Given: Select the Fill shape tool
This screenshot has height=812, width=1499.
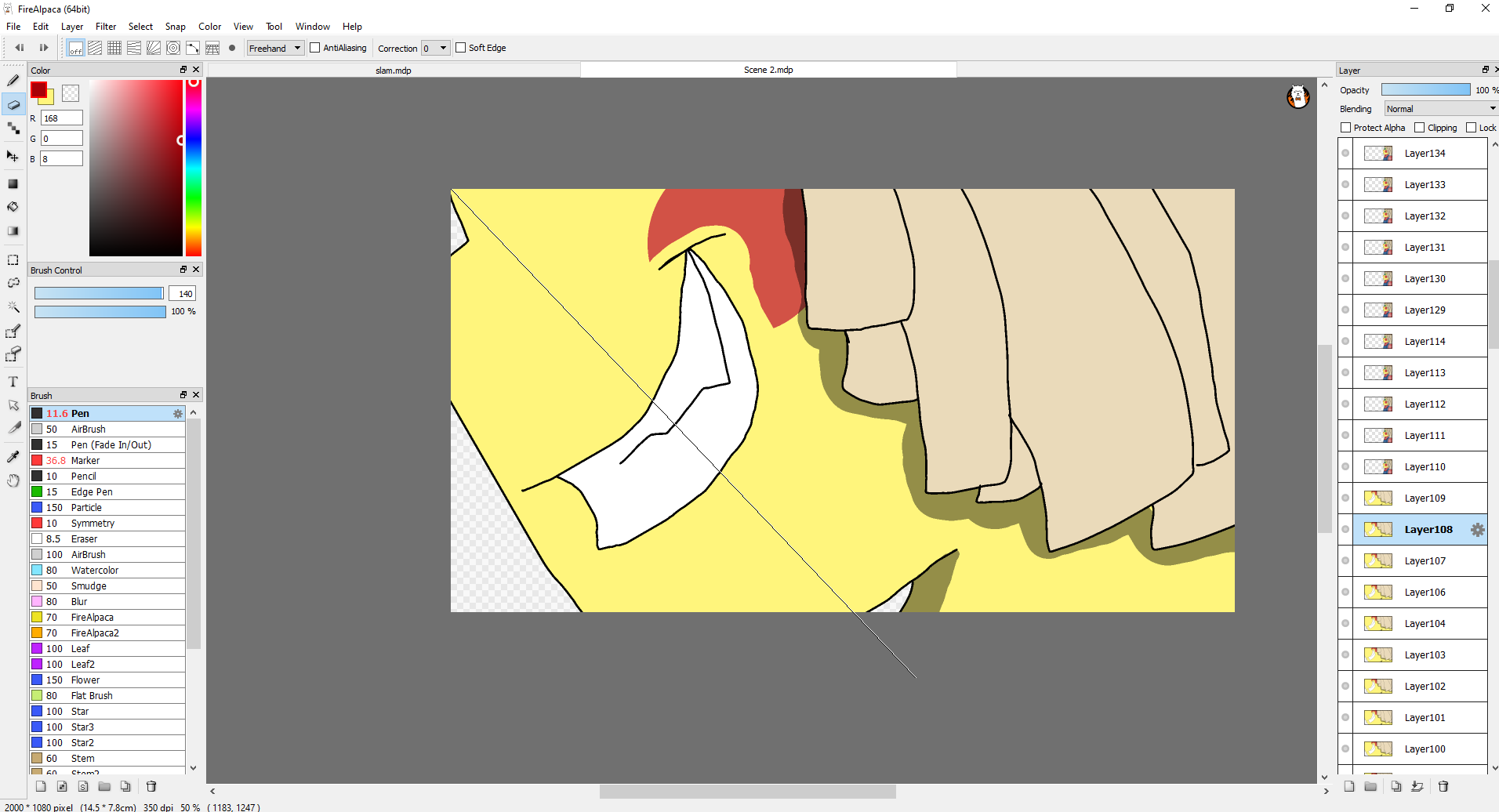Looking at the screenshot, I should 13,183.
